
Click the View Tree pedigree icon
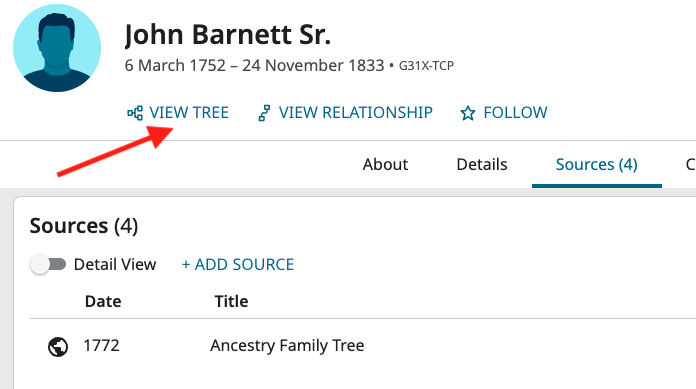click(x=135, y=113)
